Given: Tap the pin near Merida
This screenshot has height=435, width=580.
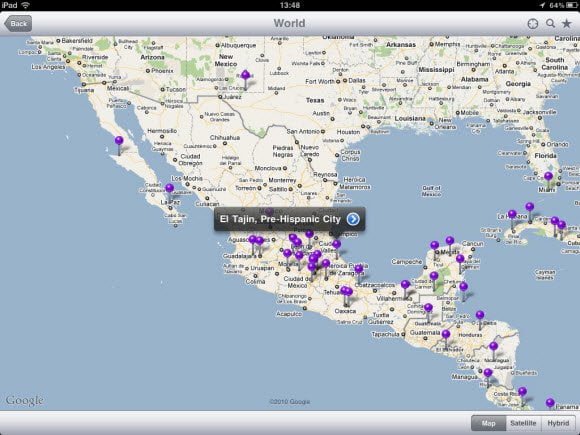Looking at the screenshot, I should tap(434, 245).
